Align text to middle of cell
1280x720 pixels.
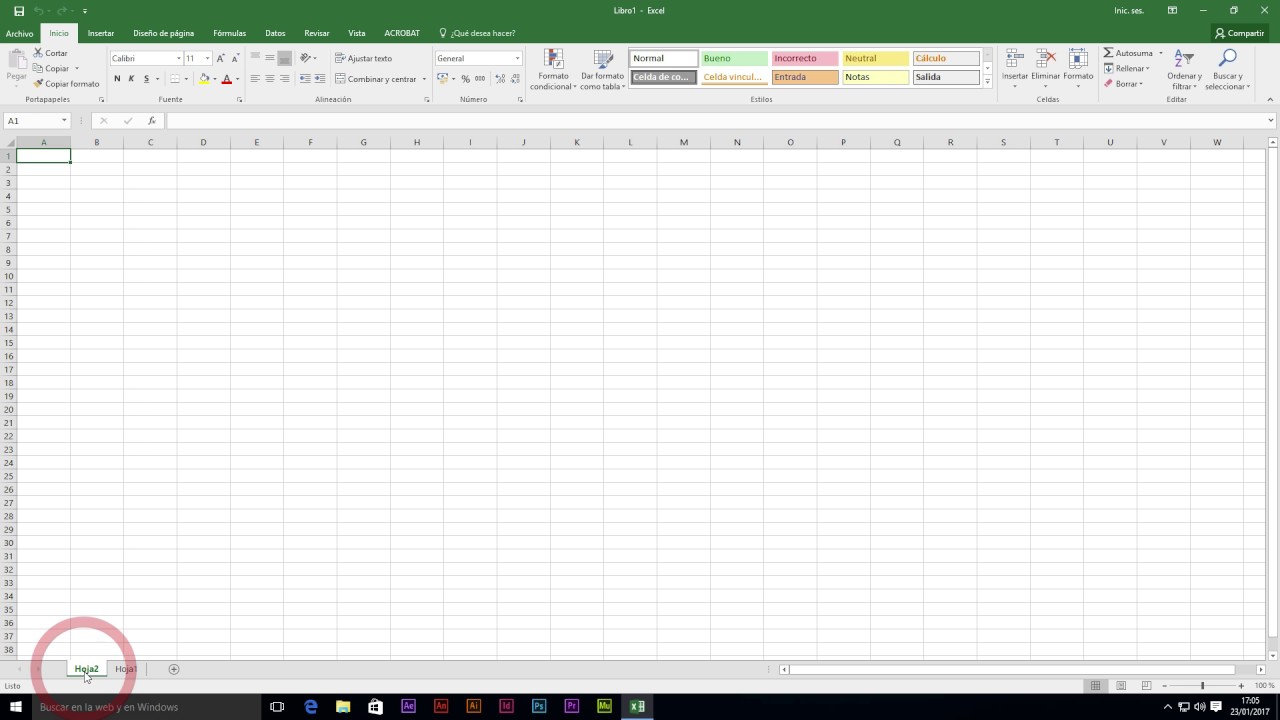[270, 58]
